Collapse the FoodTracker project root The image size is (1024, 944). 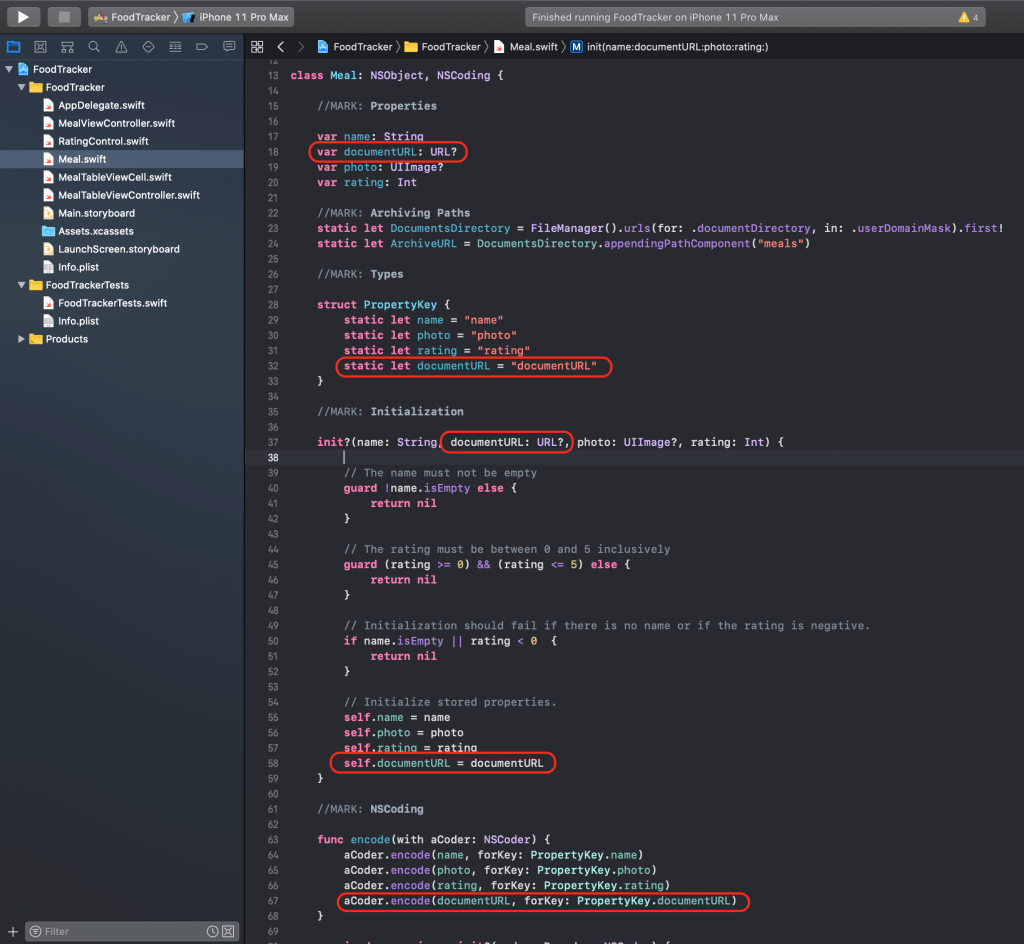click(x=9, y=69)
